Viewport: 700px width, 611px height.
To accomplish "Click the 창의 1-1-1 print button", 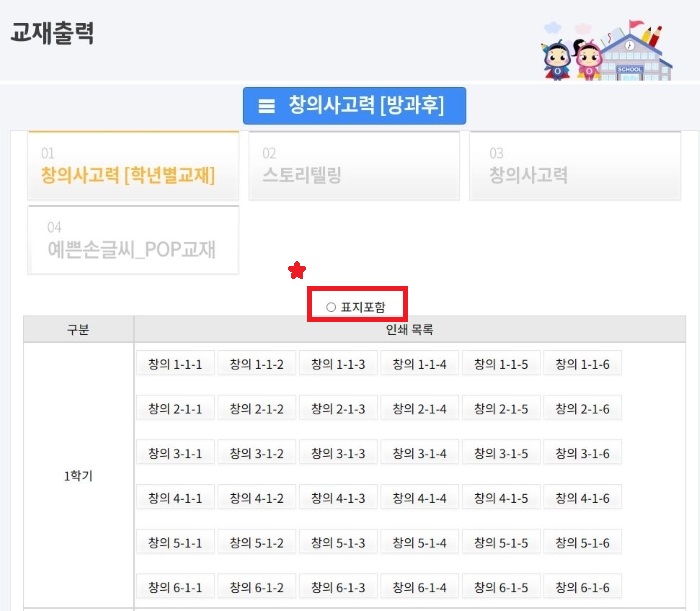I will click(175, 364).
